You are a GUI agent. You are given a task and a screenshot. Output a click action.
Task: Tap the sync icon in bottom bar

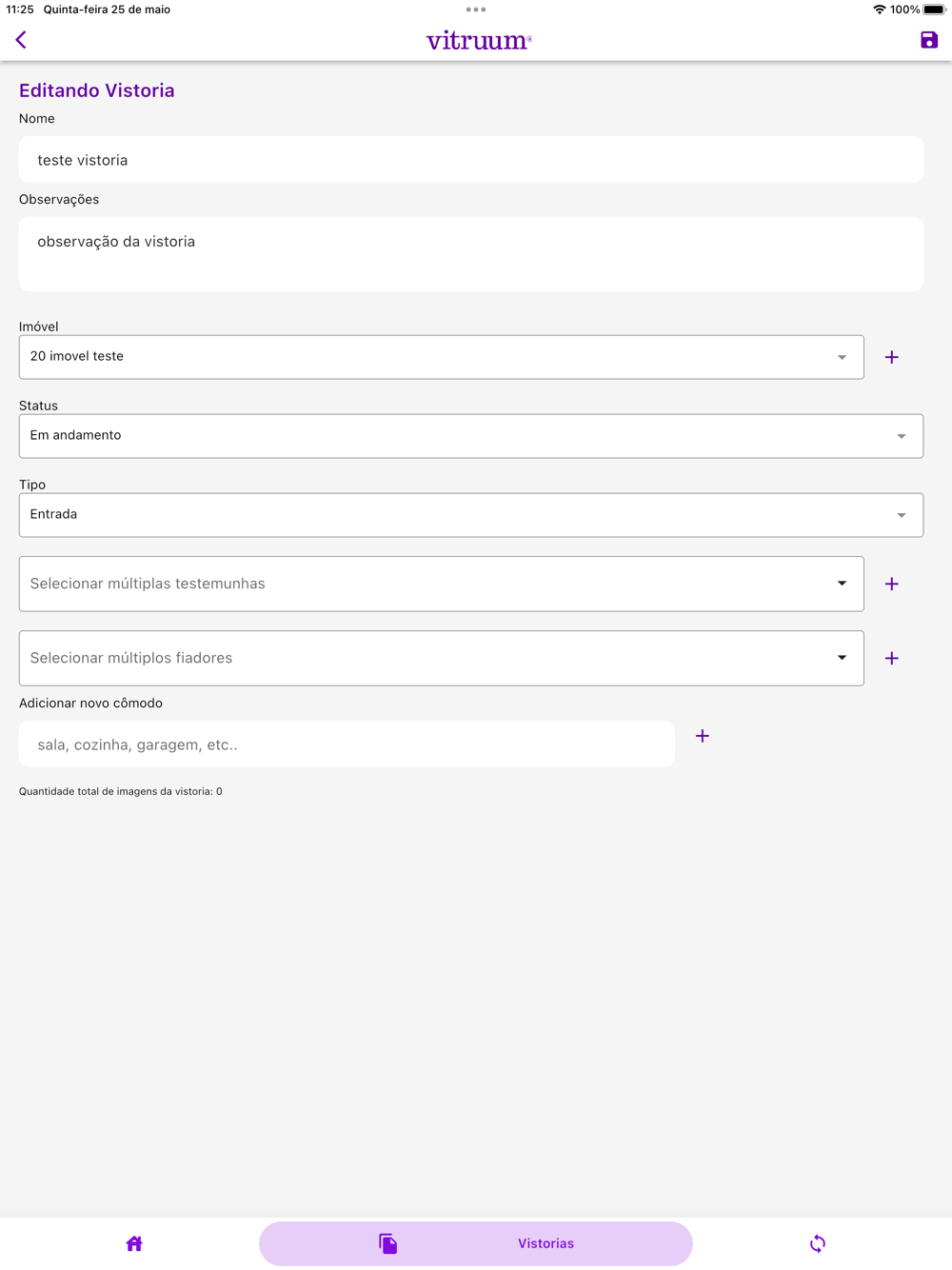(x=817, y=1243)
